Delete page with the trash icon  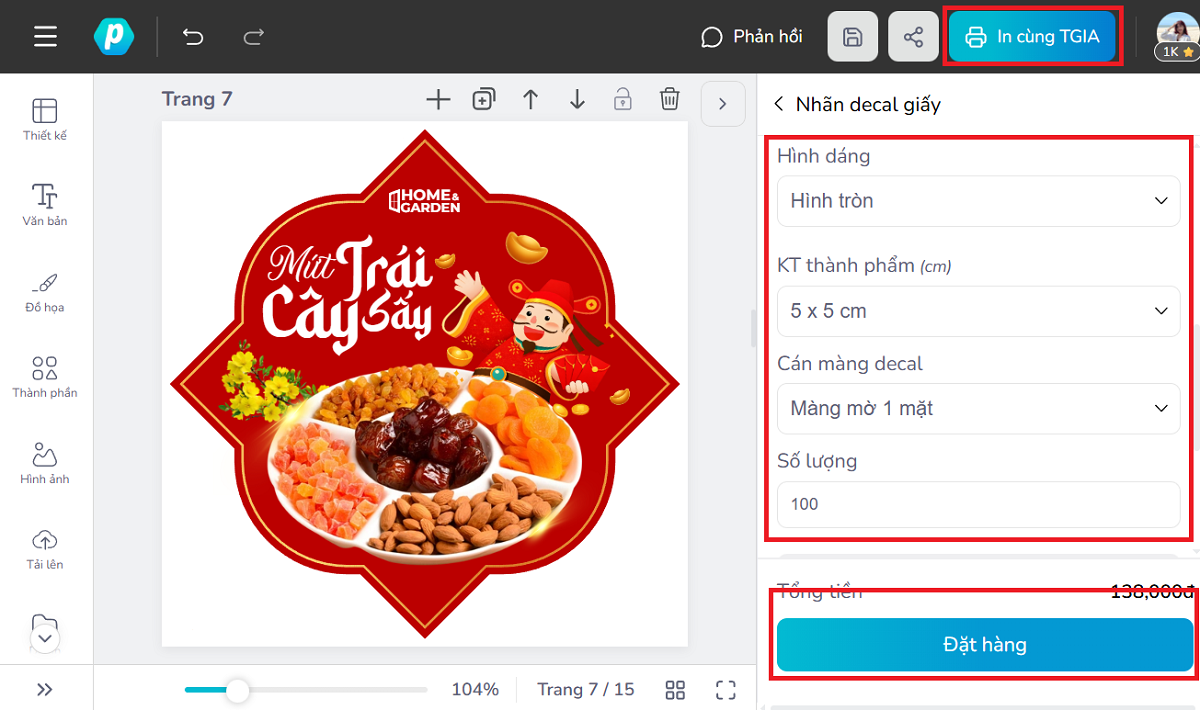[669, 99]
